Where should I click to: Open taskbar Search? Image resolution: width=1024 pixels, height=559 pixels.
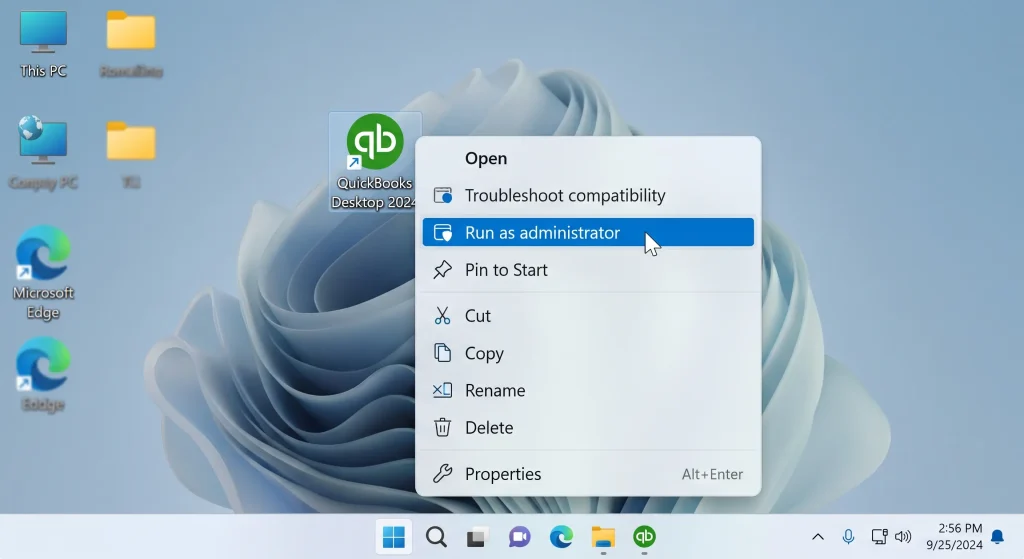436,537
